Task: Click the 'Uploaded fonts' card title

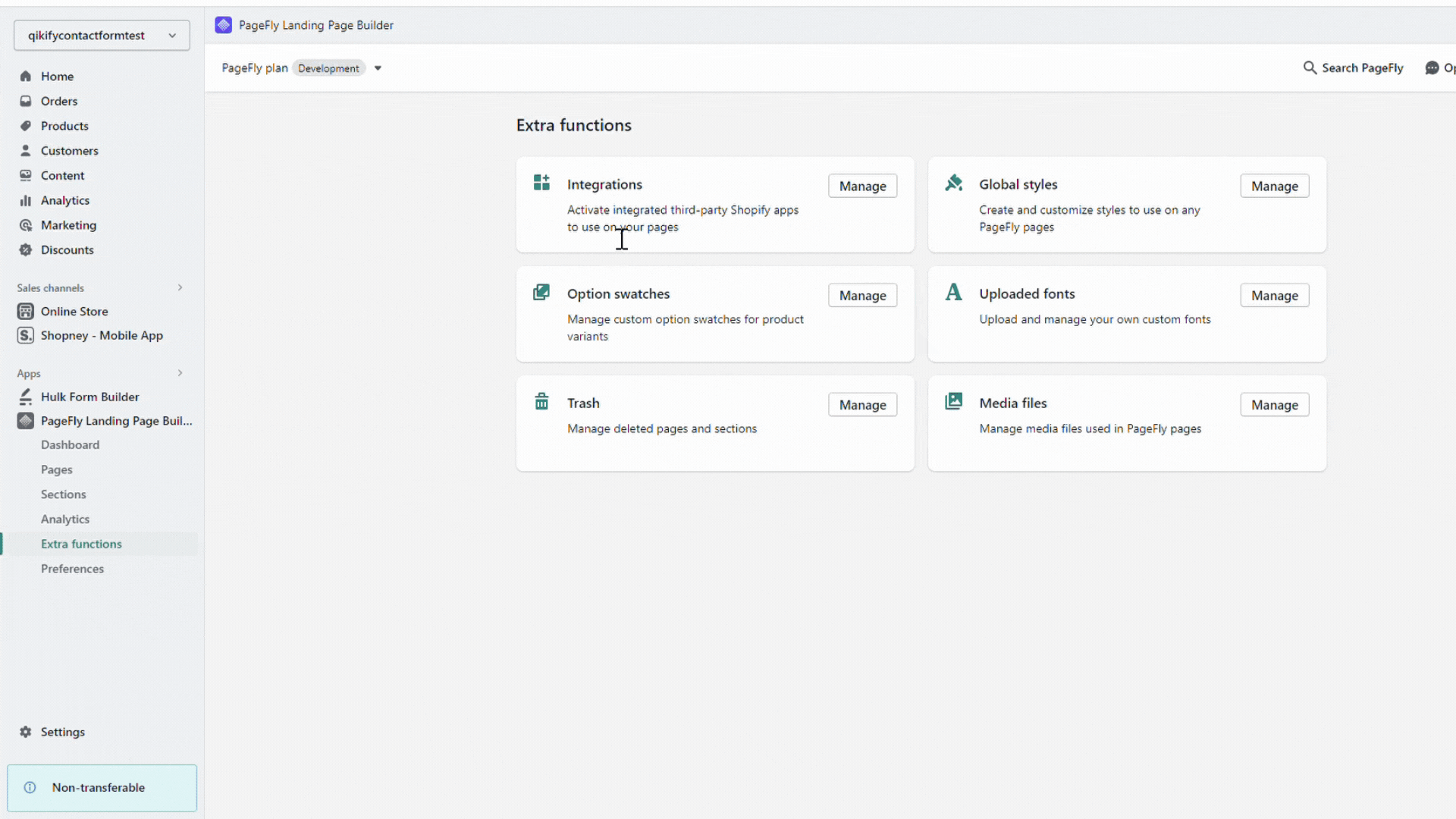Action: (1027, 294)
